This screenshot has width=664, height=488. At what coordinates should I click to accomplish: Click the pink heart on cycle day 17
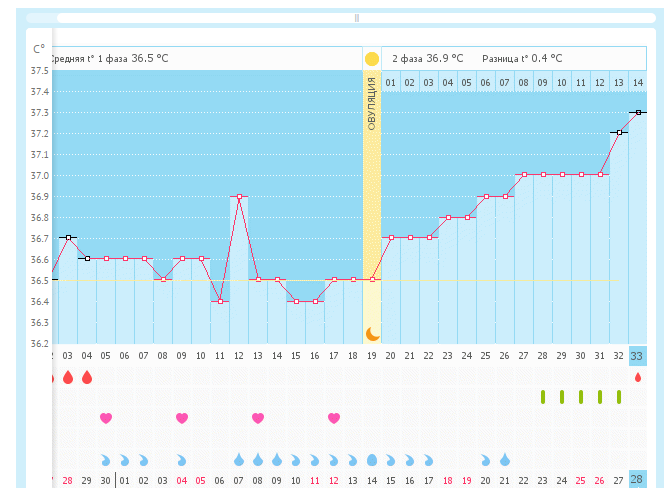click(x=334, y=418)
